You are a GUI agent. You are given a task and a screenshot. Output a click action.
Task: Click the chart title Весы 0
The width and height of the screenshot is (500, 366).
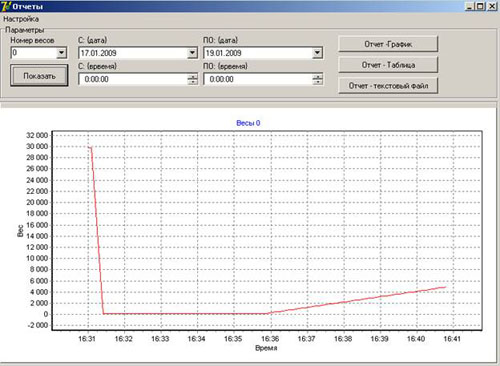[x=248, y=123]
